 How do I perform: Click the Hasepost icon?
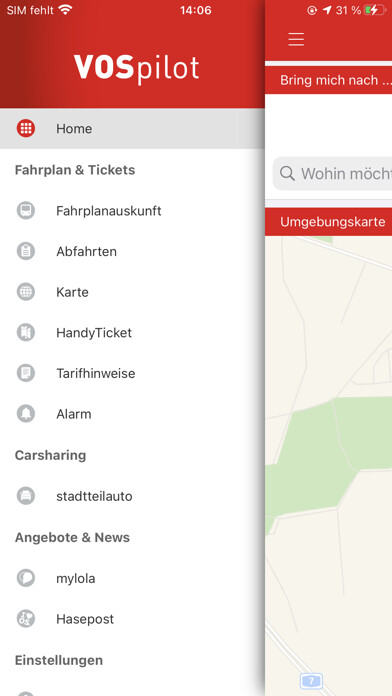click(26, 619)
